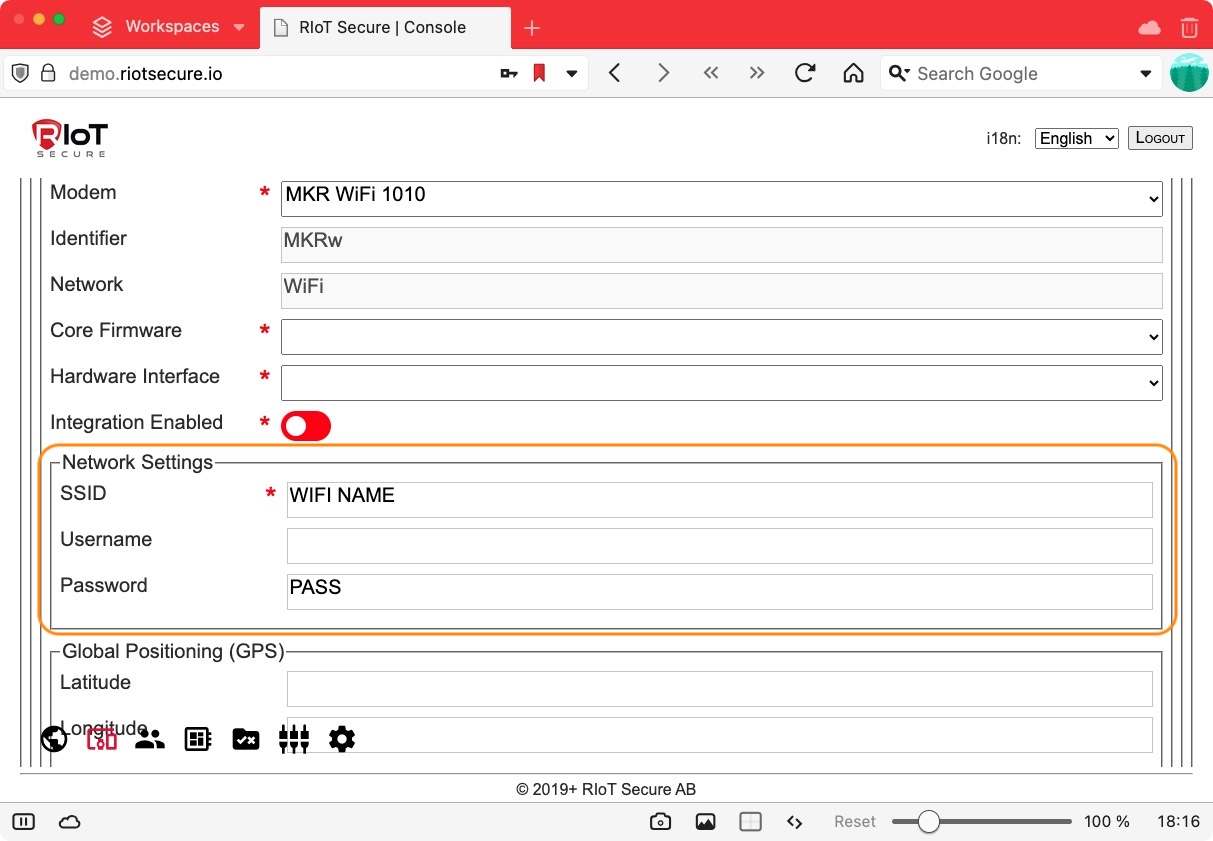
Task: Open the Hardware Interface dropdown
Action: [721, 383]
